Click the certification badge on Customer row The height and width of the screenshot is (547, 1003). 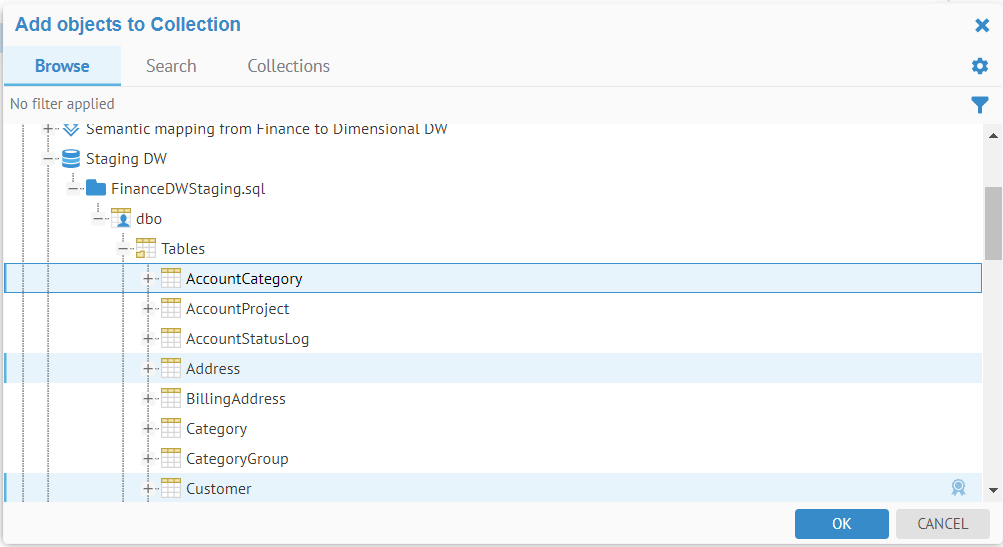958,488
